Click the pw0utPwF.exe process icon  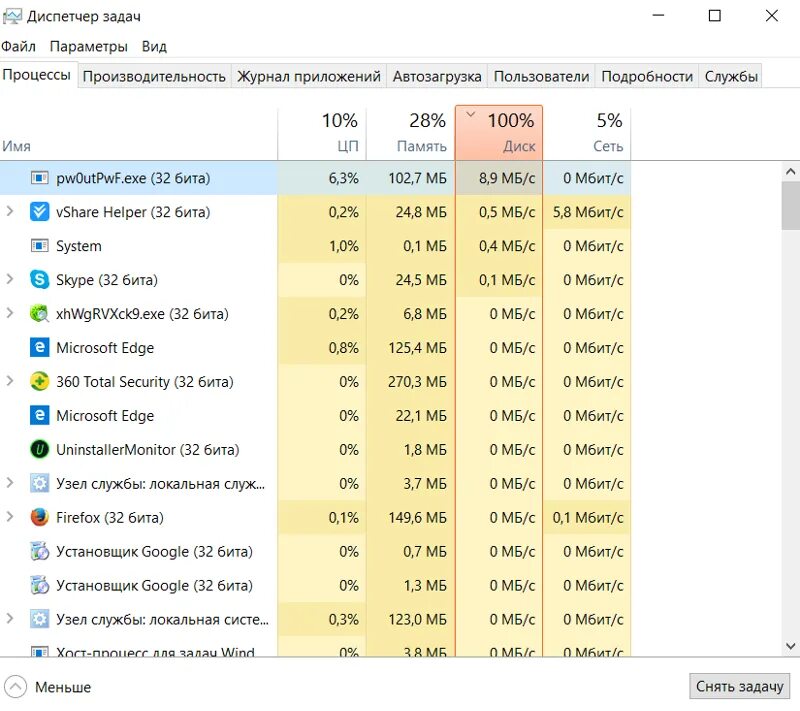[40, 178]
